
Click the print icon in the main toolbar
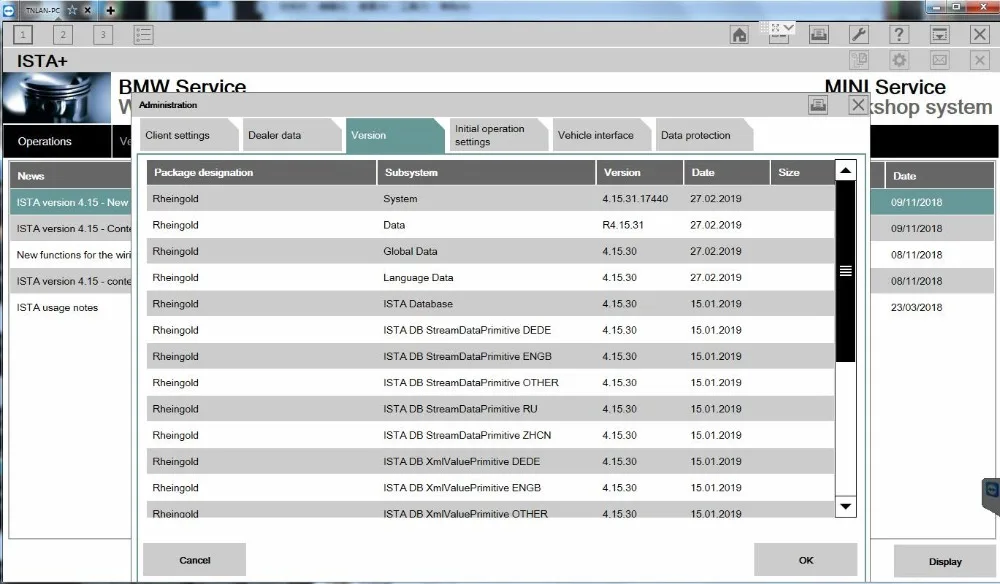(x=819, y=34)
